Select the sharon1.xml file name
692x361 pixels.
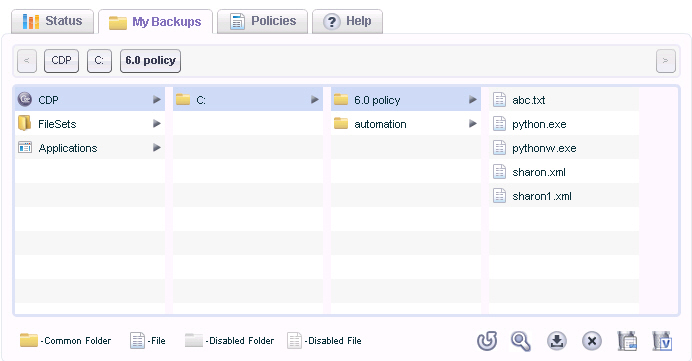(542, 196)
